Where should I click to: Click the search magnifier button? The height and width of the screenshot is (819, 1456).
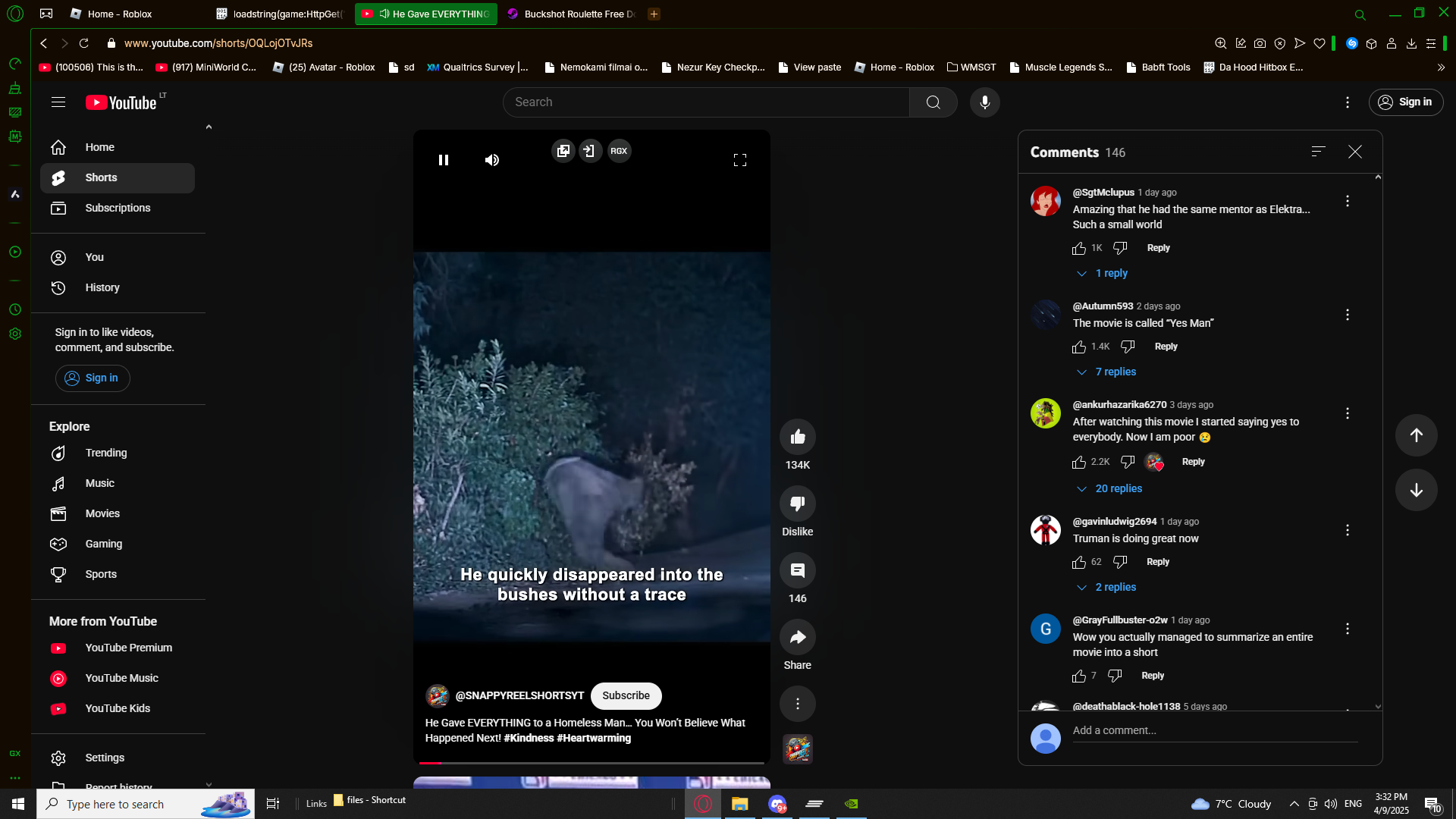[x=934, y=102]
